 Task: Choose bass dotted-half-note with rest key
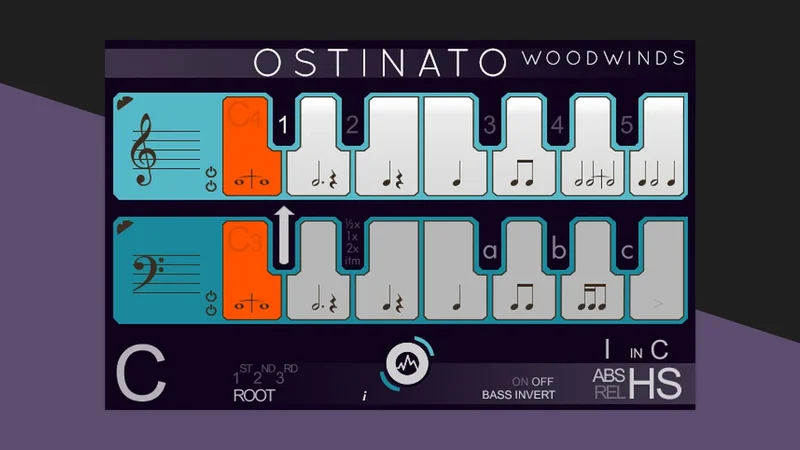pos(318,270)
